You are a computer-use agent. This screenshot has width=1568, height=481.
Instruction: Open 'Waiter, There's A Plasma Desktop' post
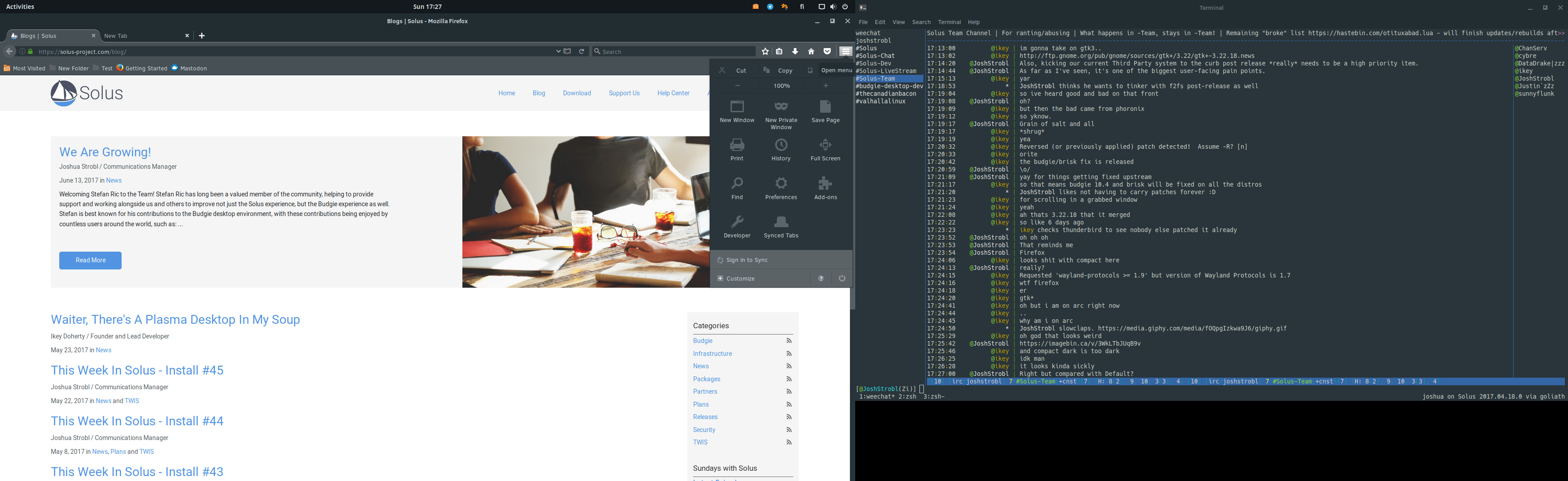176,320
